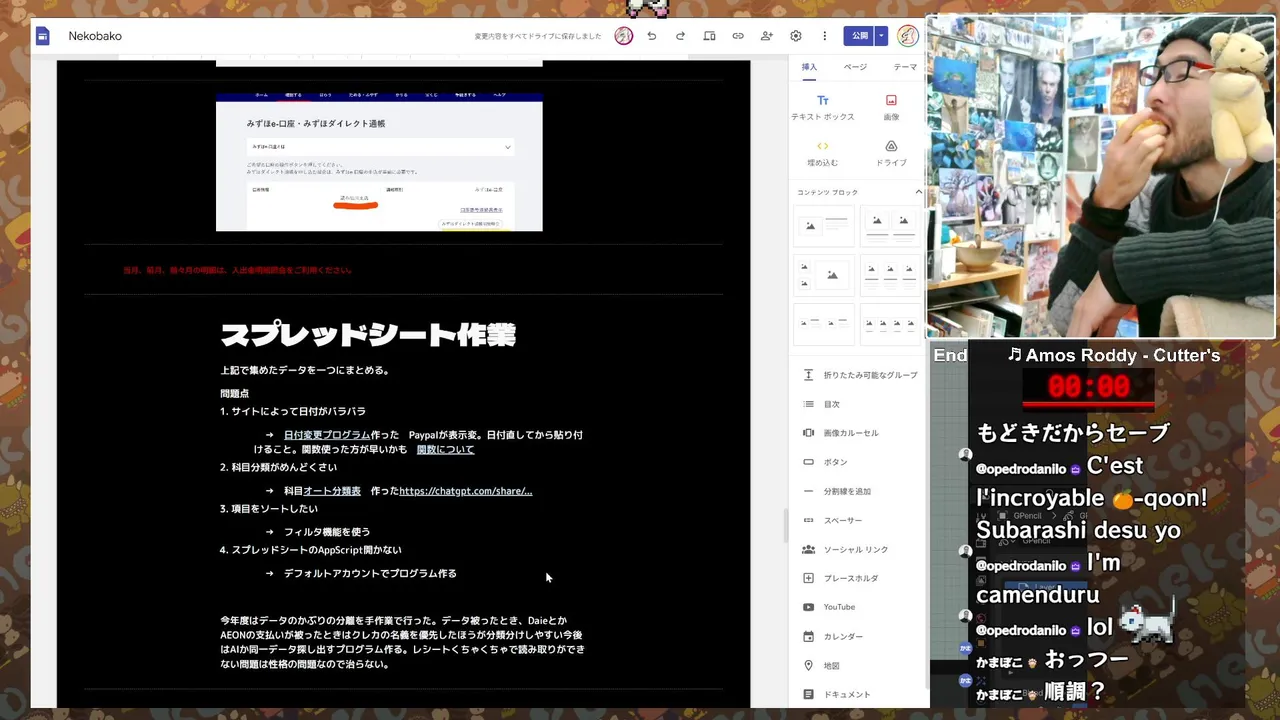Undo the last change
Screen dimensions: 1280x720
[x=652, y=36]
